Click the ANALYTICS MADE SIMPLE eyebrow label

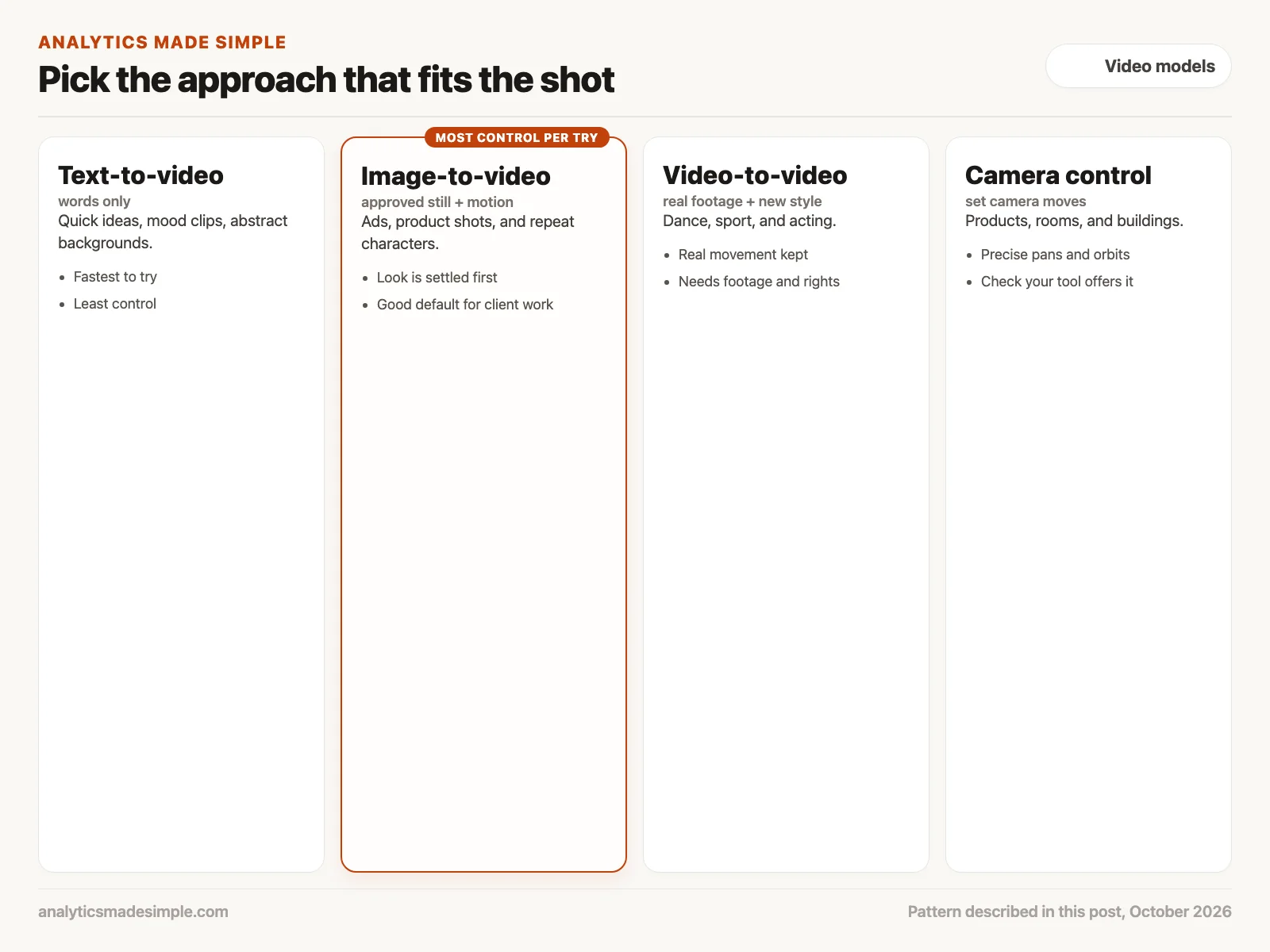coord(162,42)
